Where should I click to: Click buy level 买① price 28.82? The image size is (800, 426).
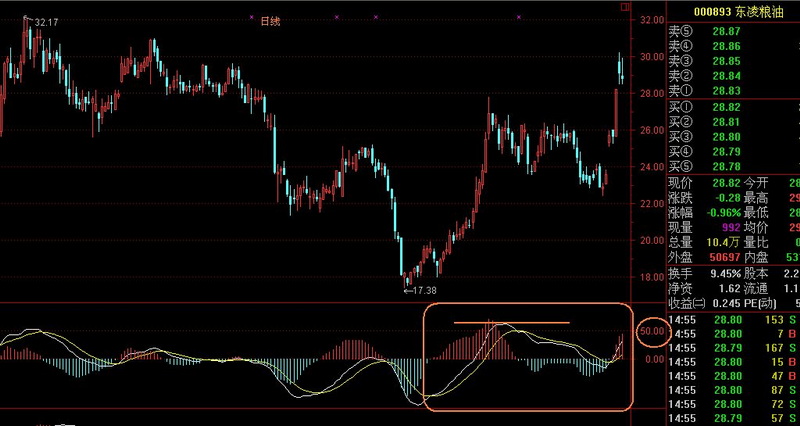[726, 106]
